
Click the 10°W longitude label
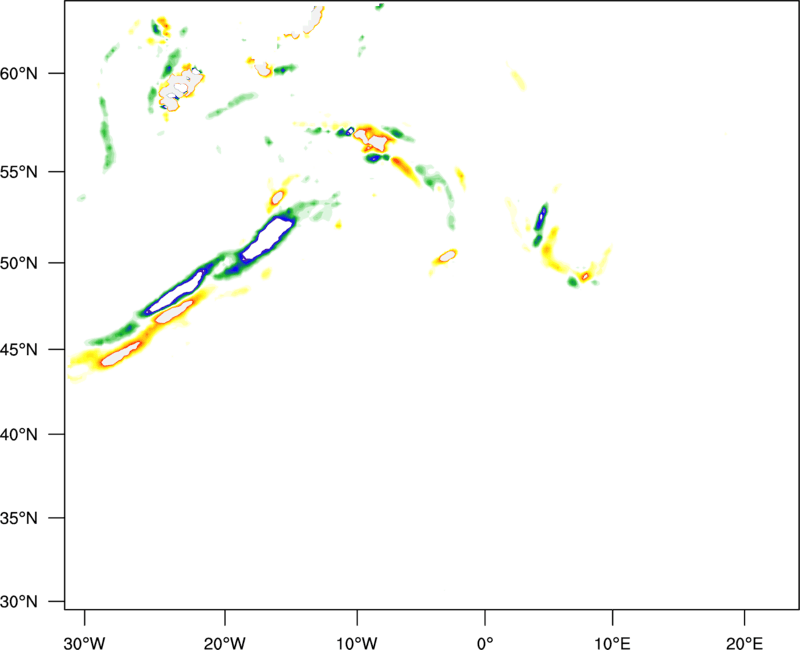(x=357, y=643)
